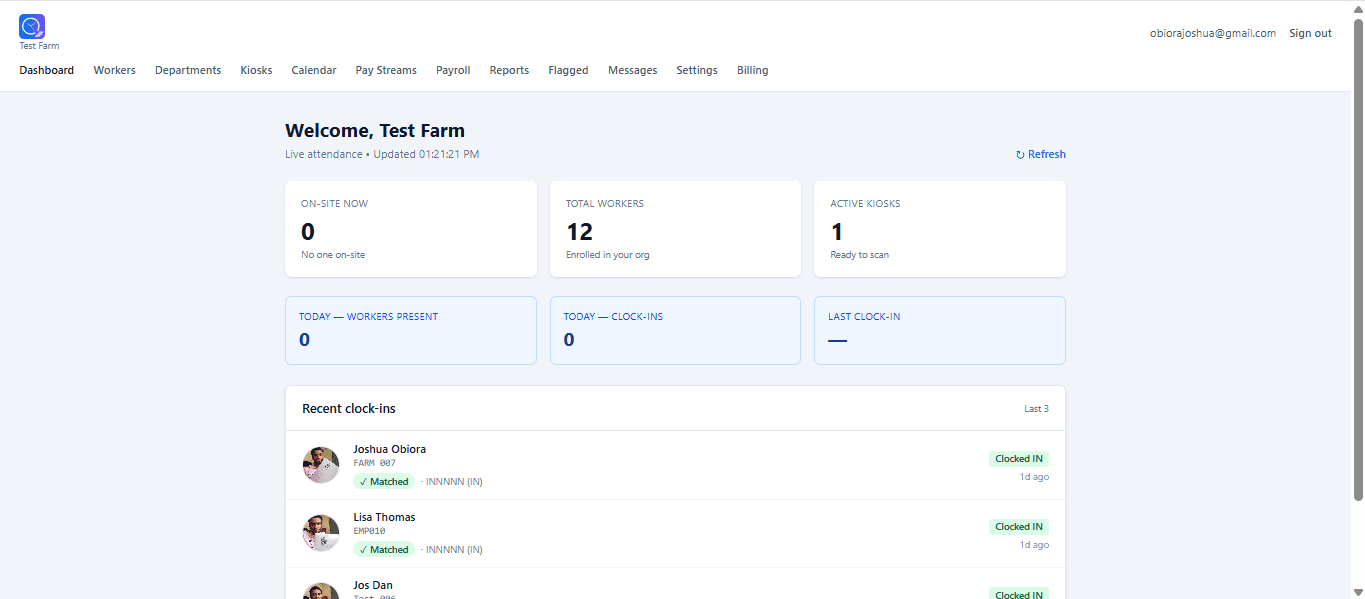Click the Welcome, Test Farm heading
The height and width of the screenshot is (599, 1365).
point(375,130)
